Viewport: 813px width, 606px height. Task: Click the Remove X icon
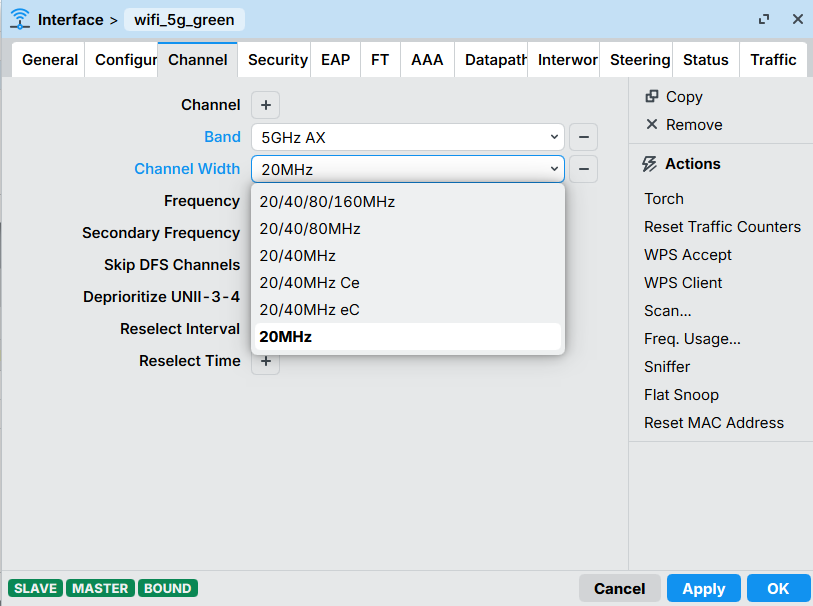tap(652, 124)
